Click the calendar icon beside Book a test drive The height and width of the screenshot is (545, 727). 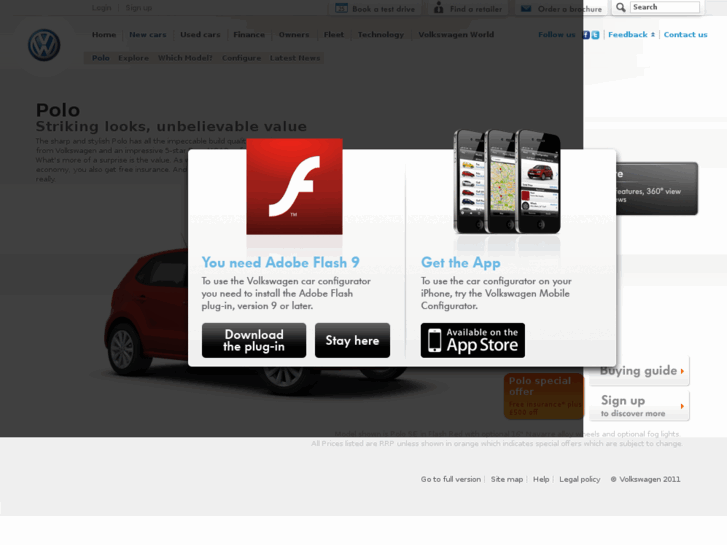coord(341,8)
